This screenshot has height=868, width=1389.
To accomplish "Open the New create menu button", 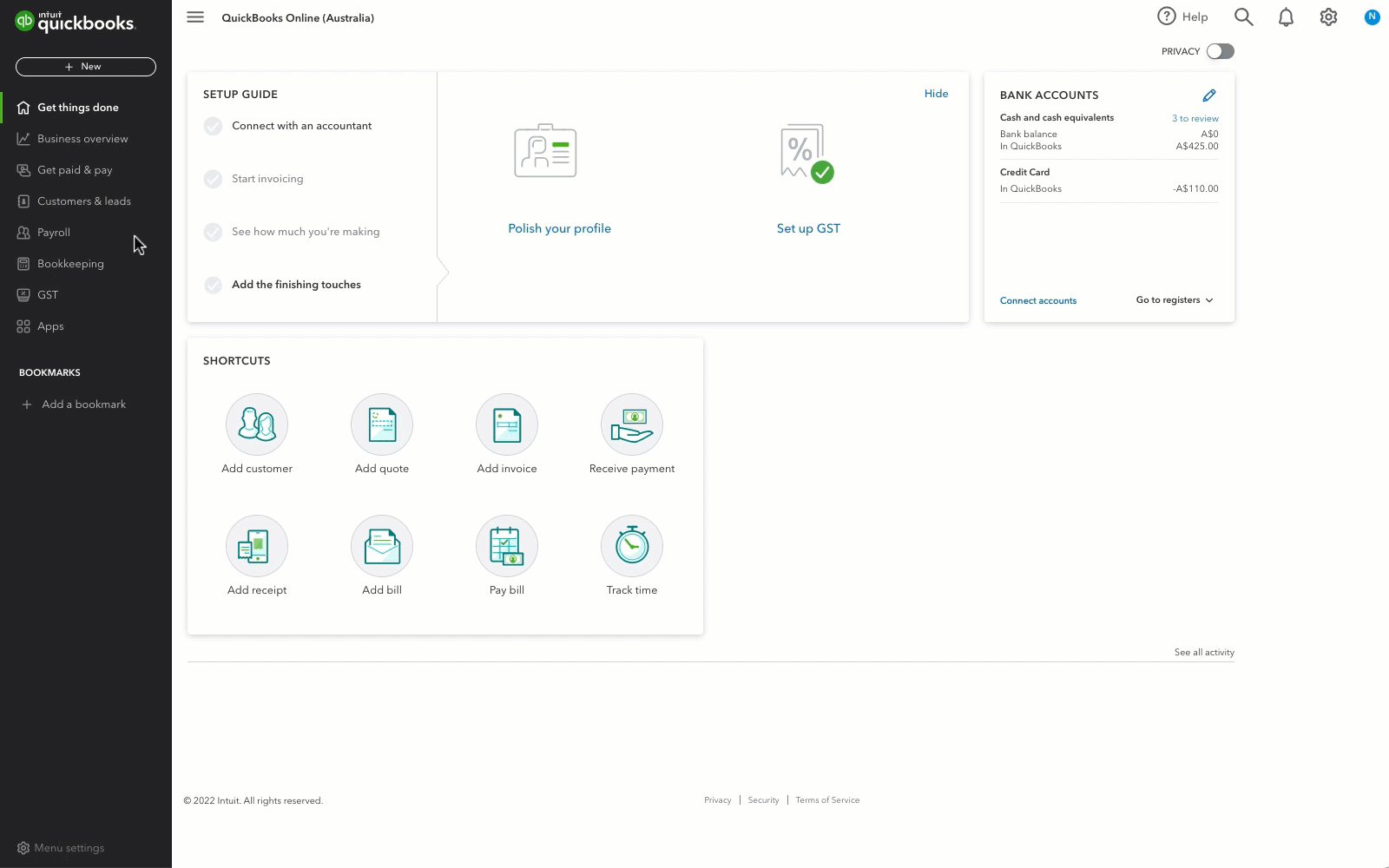I will point(86,67).
